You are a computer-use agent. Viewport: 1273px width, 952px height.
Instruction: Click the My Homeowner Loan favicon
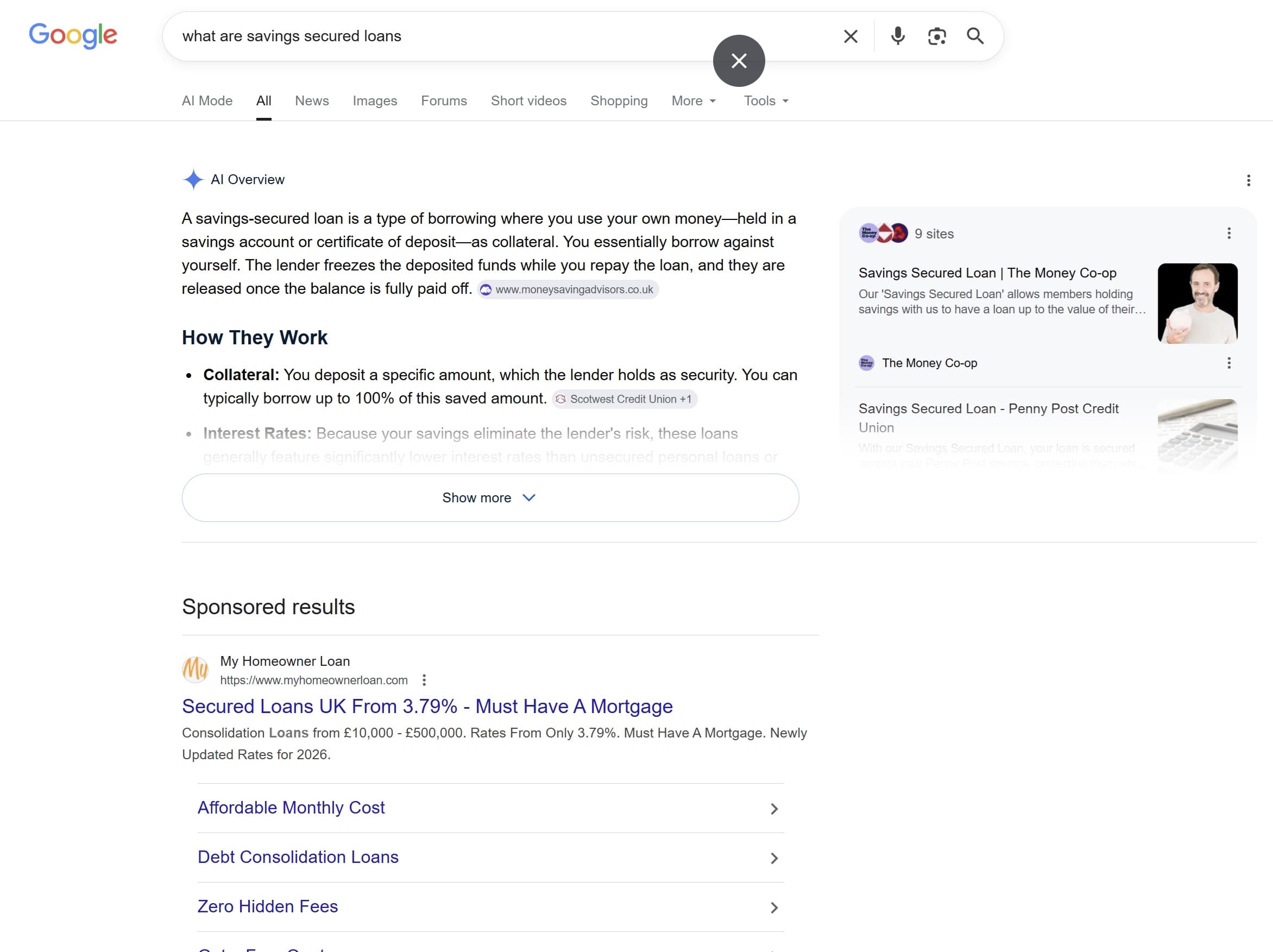point(196,670)
